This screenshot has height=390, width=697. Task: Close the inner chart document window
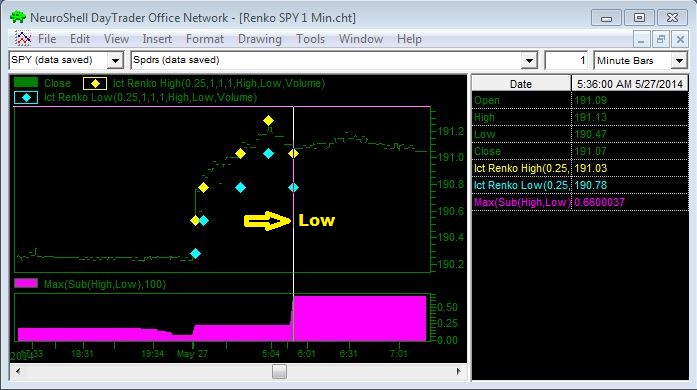[680, 40]
